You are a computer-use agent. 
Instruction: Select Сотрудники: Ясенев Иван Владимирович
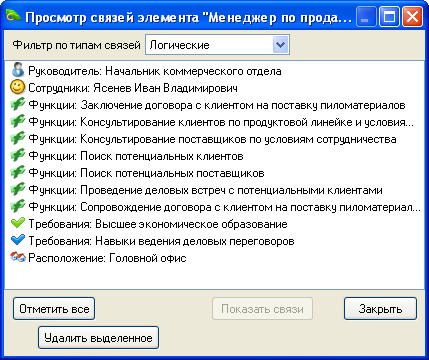click(x=133, y=88)
